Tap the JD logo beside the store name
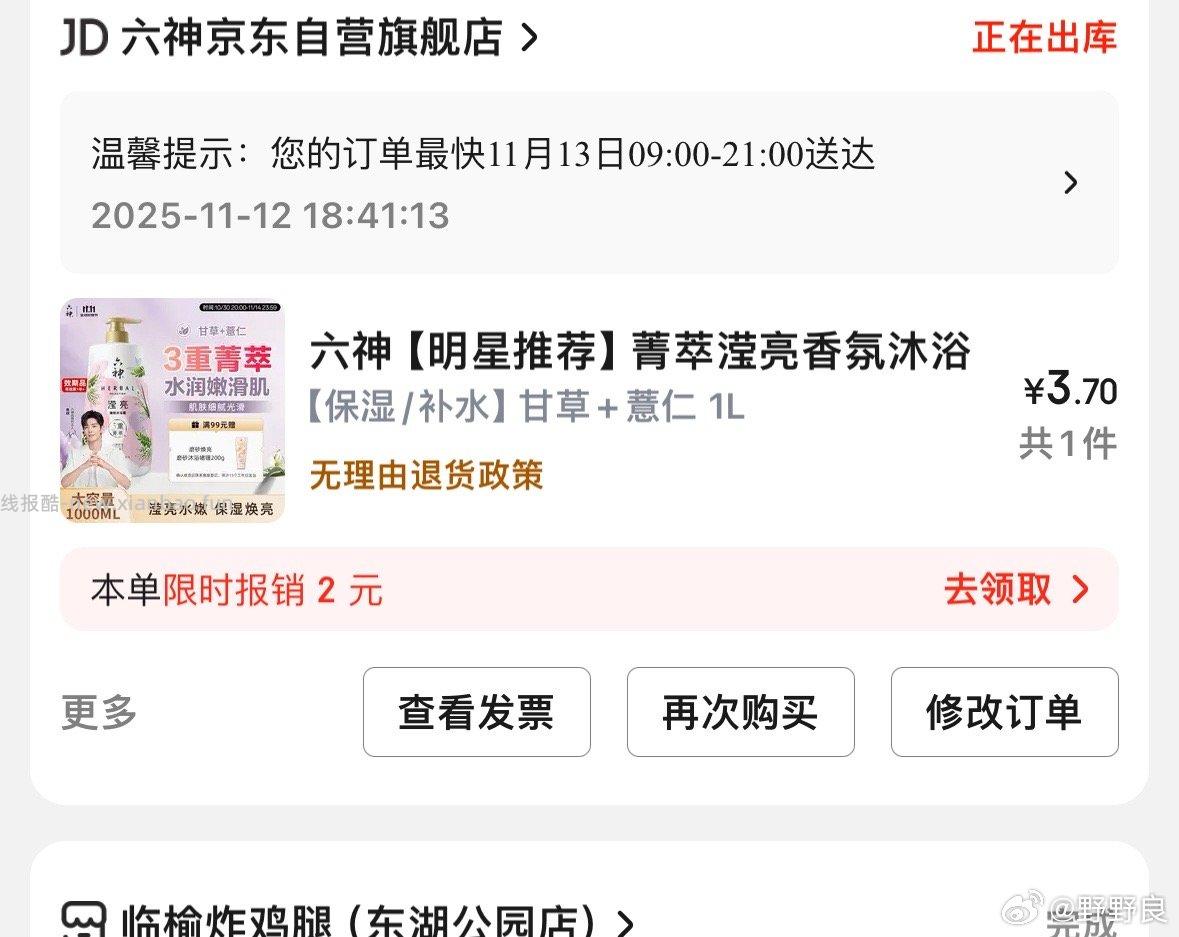 coord(85,37)
